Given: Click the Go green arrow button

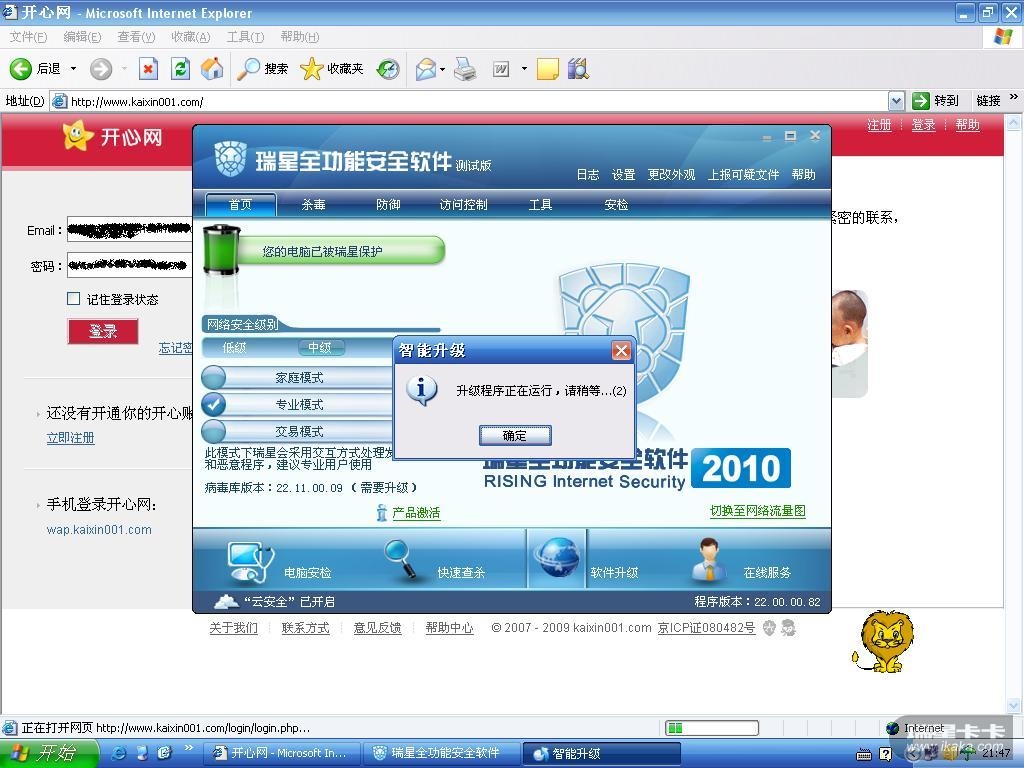Looking at the screenshot, I should pyautogui.click(x=921, y=101).
